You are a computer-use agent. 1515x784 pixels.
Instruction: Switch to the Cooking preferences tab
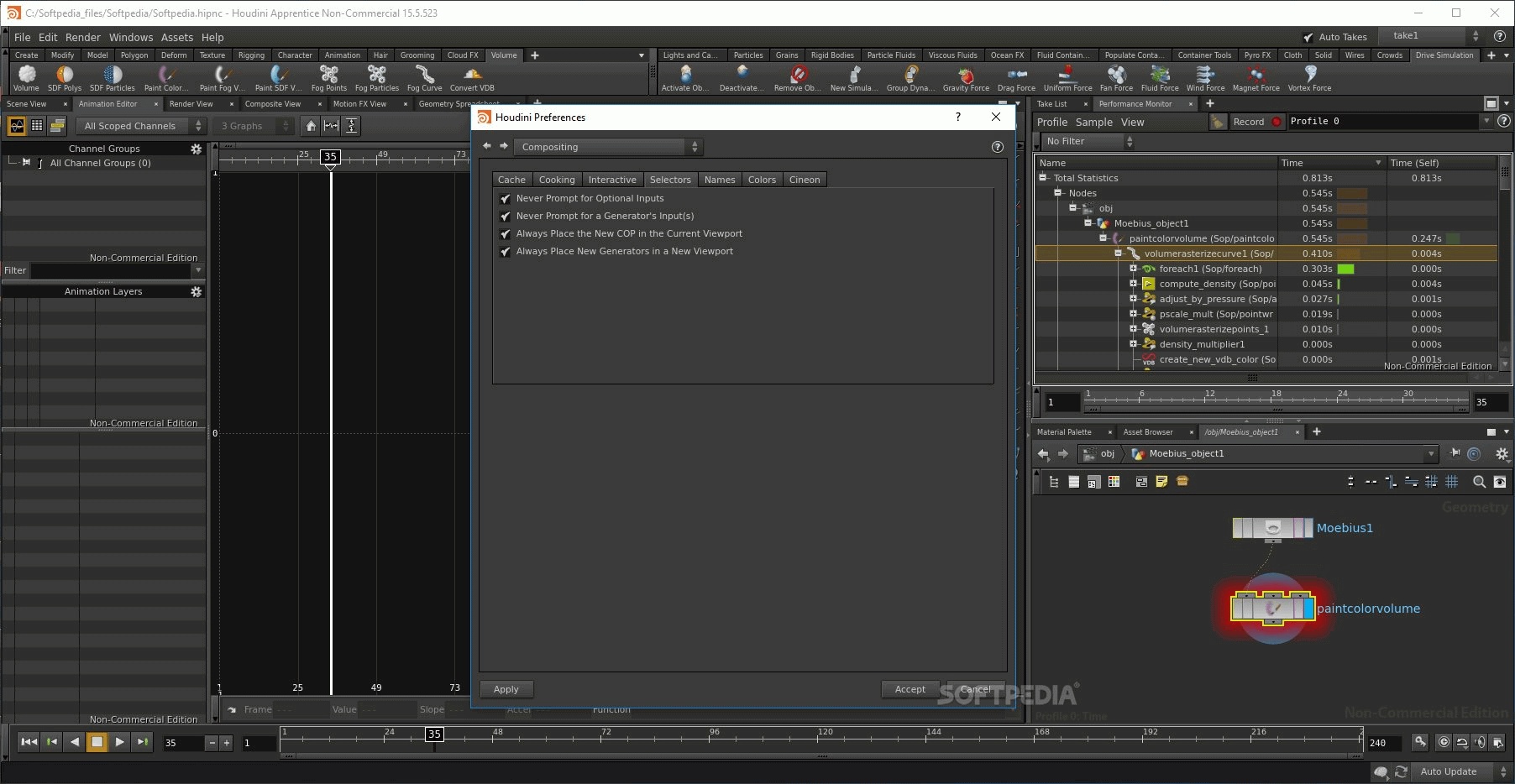pos(557,180)
